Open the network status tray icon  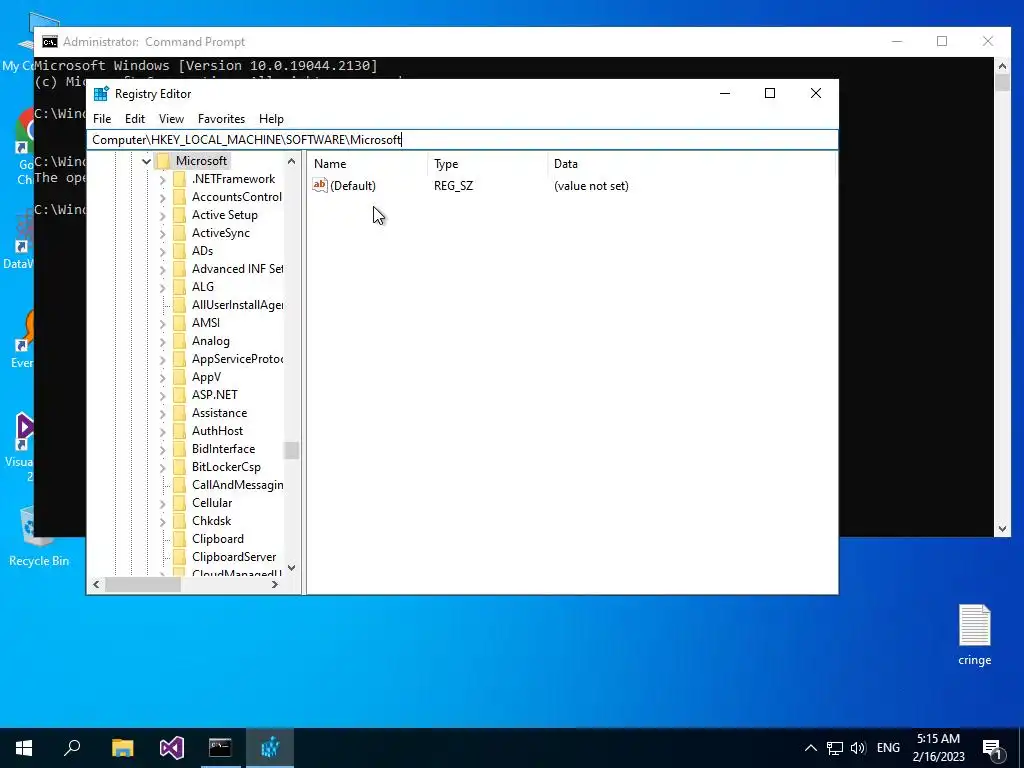coord(835,748)
